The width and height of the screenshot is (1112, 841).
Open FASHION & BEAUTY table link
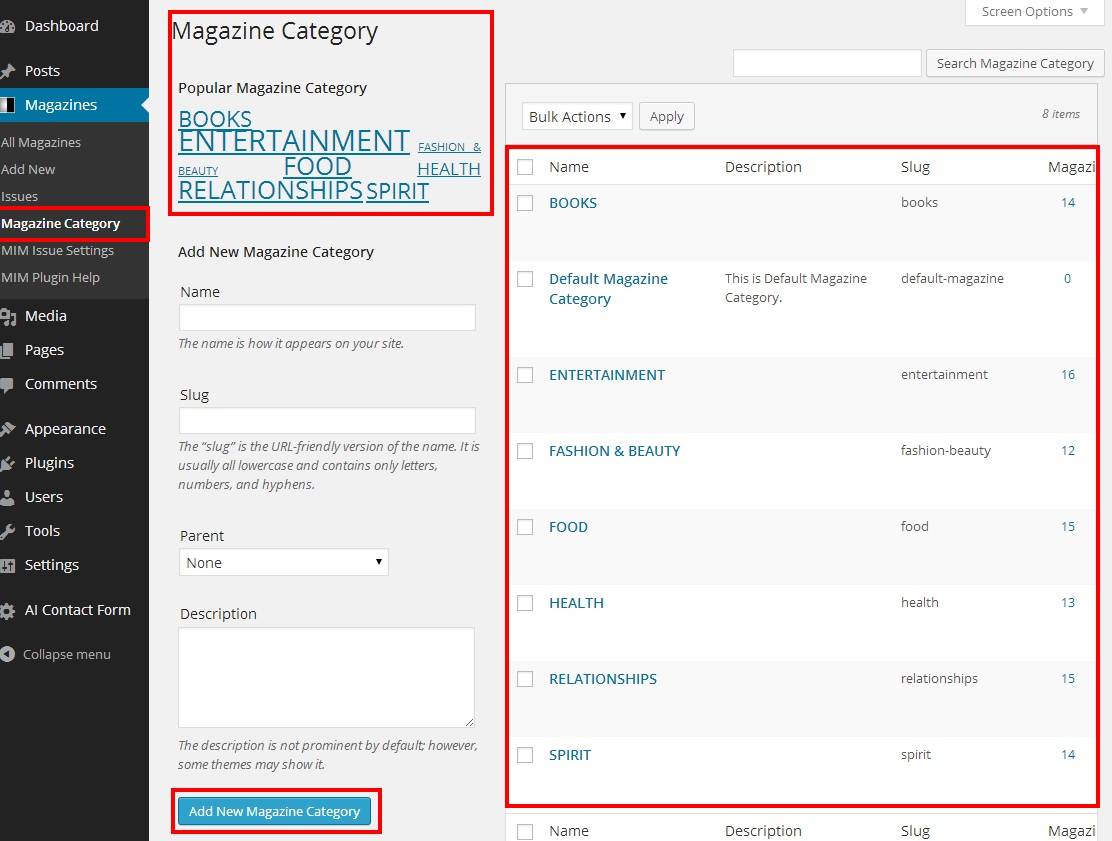click(x=614, y=451)
